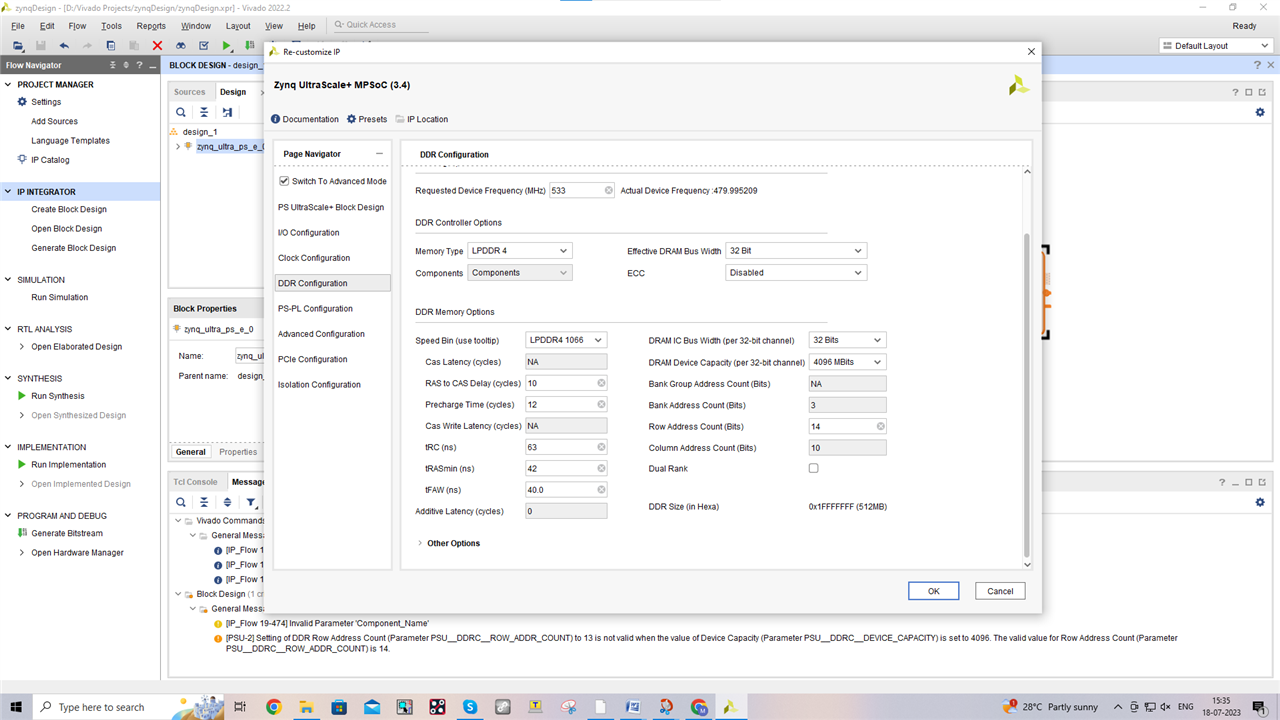Click the copy documents toolbar icon
Image resolution: width=1280 pixels, height=720 pixels.
(110, 46)
